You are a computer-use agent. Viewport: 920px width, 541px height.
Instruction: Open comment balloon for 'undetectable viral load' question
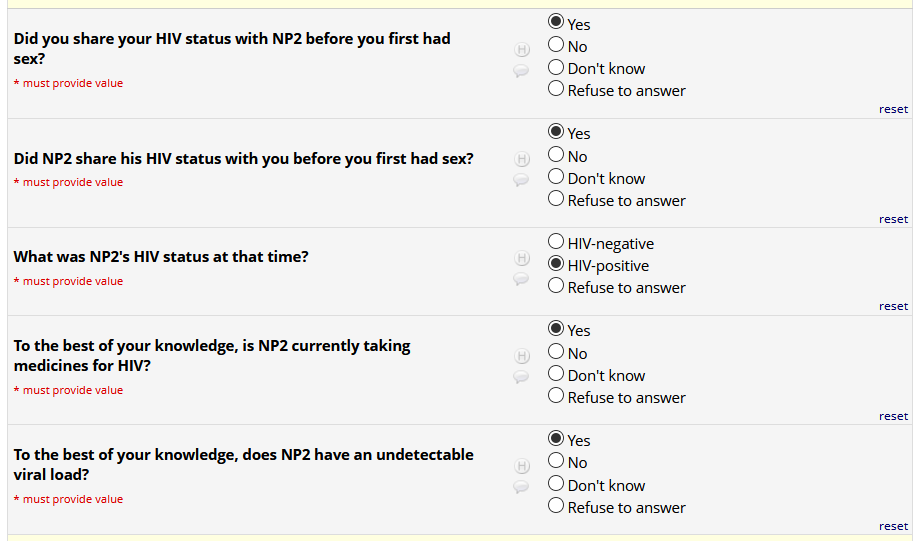pos(521,487)
